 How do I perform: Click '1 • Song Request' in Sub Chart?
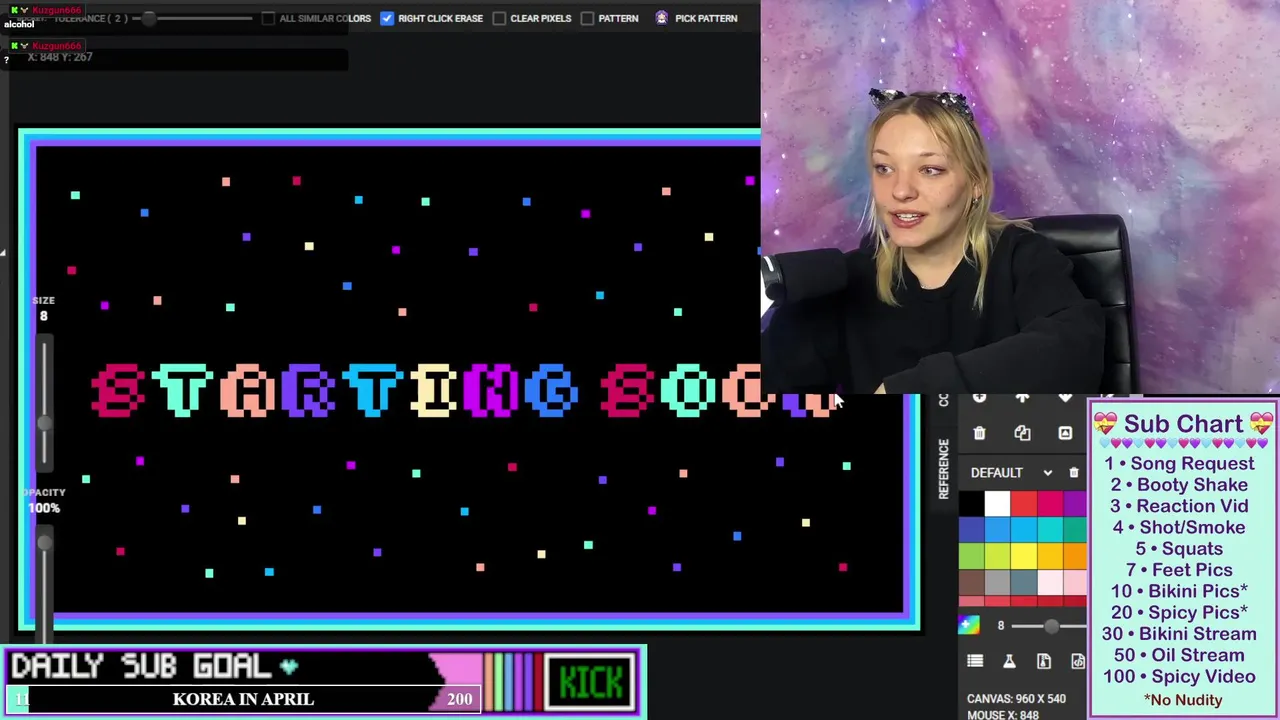click(x=1179, y=463)
